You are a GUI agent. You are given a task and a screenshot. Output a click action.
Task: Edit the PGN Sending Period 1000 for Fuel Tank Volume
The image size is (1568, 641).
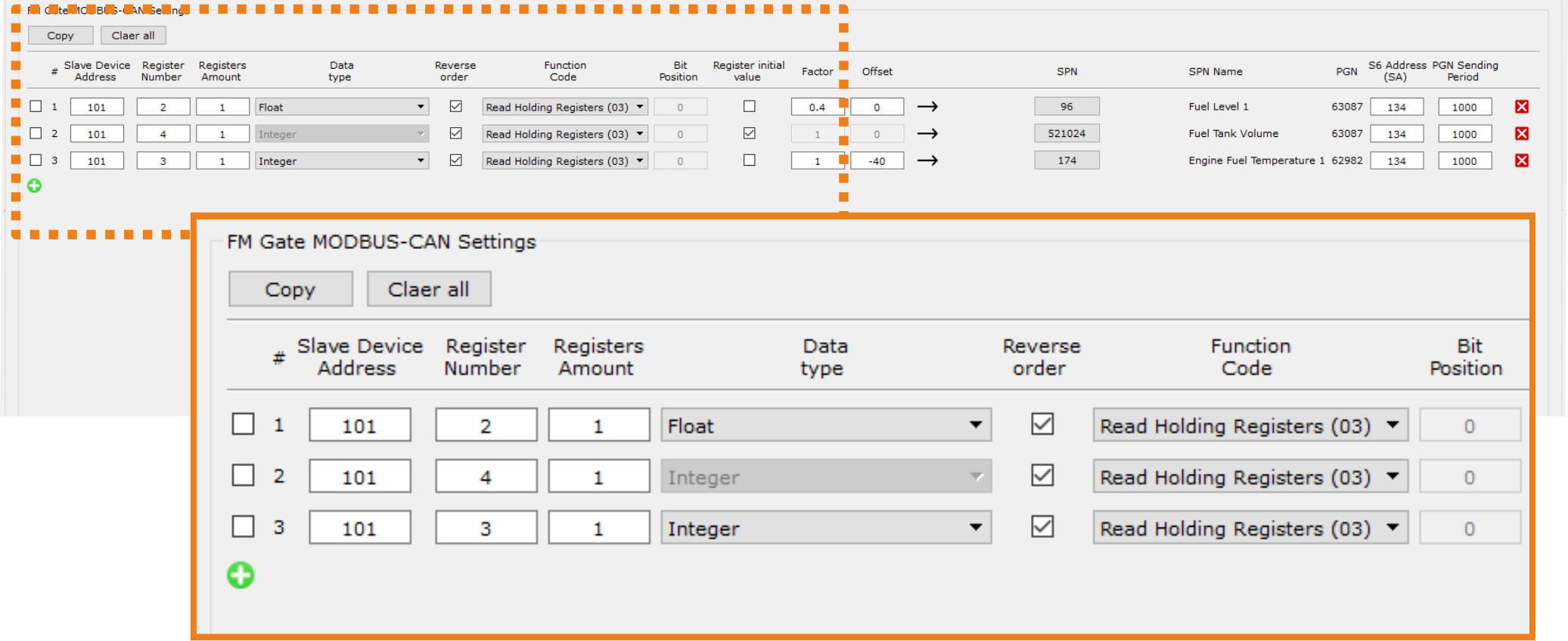pos(1464,134)
